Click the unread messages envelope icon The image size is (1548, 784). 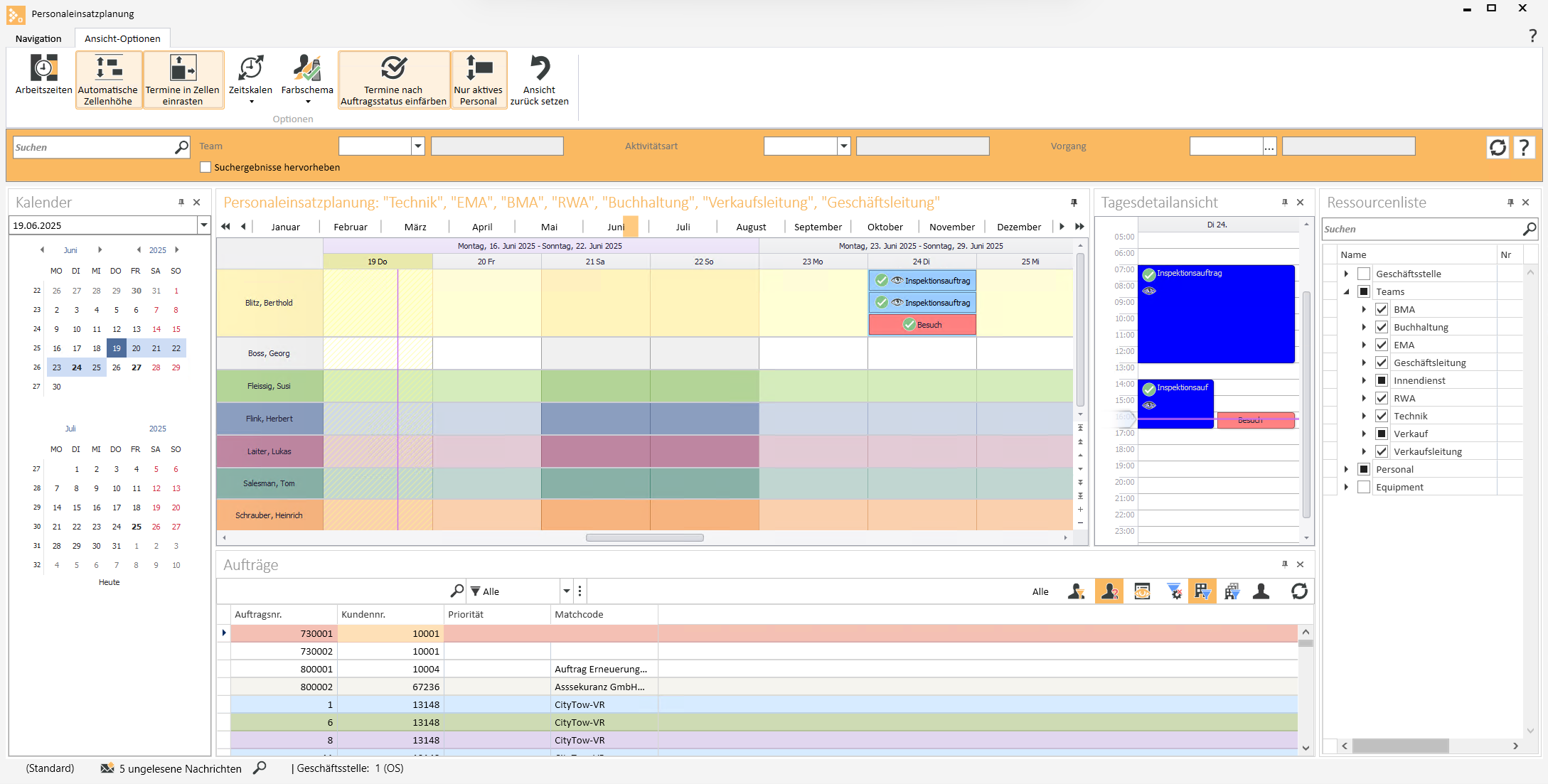(x=107, y=768)
